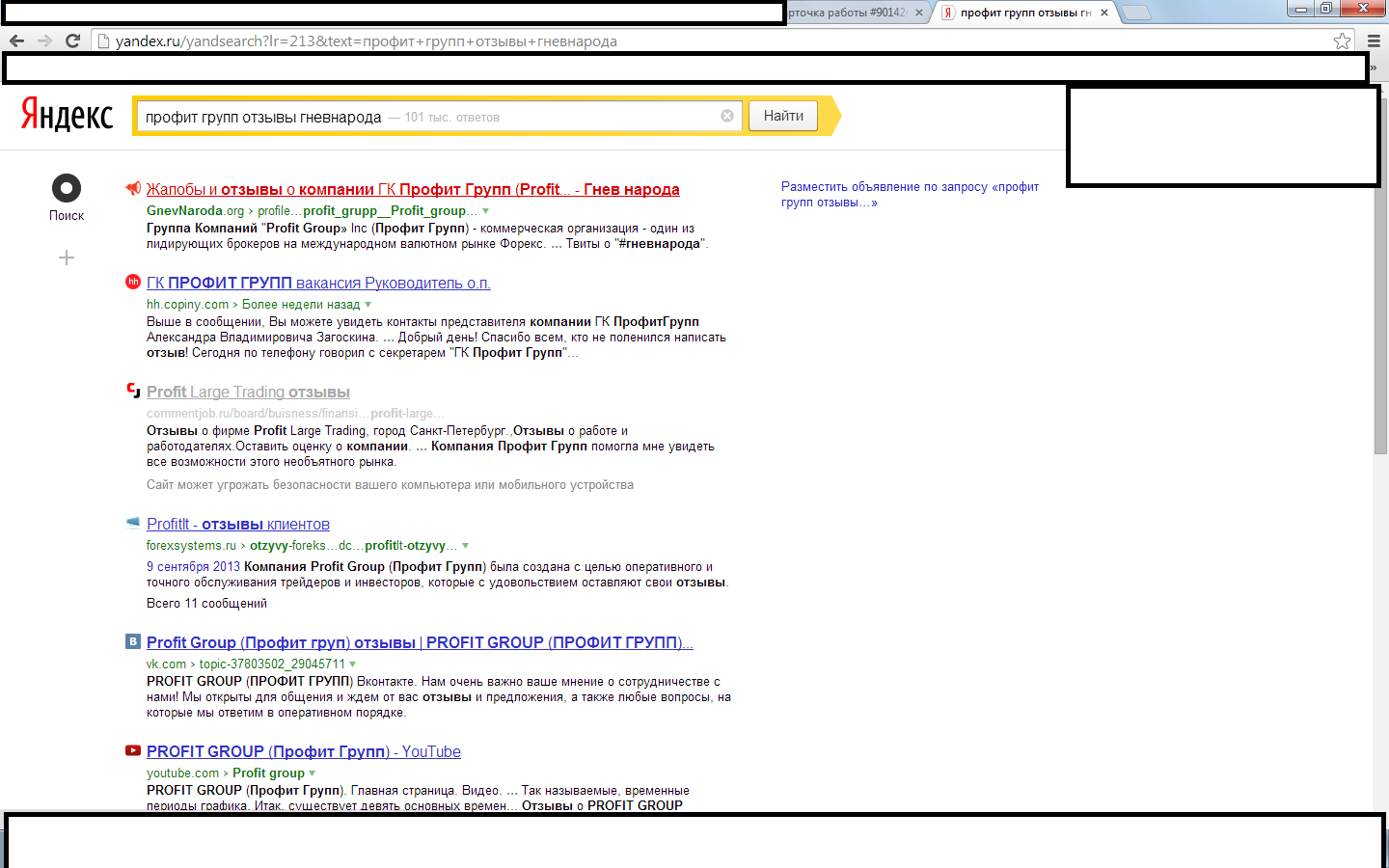Click the hh favicon beside ГК ПРОФИТ ГРУПП
Screen dimensions: 1389x868
(x=133, y=282)
